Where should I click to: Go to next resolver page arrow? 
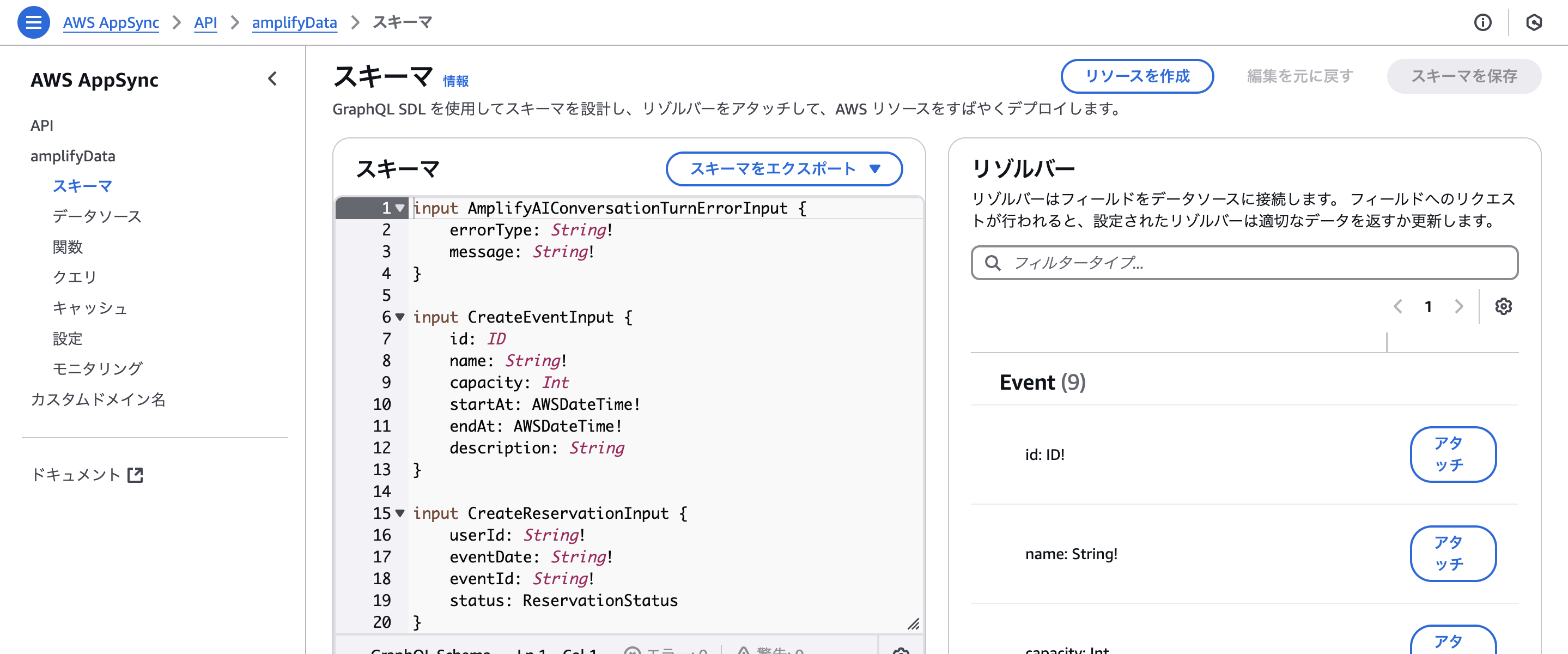tap(1459, 306)
